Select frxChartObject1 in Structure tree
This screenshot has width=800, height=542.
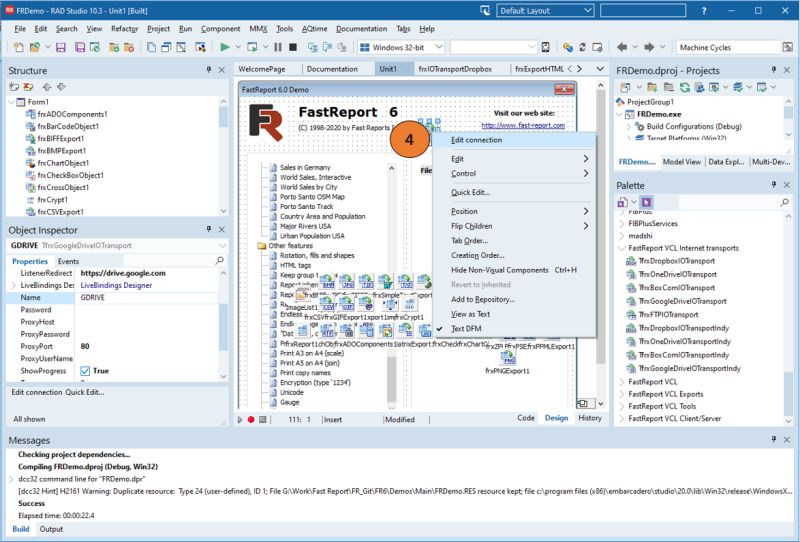tap(63, 163)
